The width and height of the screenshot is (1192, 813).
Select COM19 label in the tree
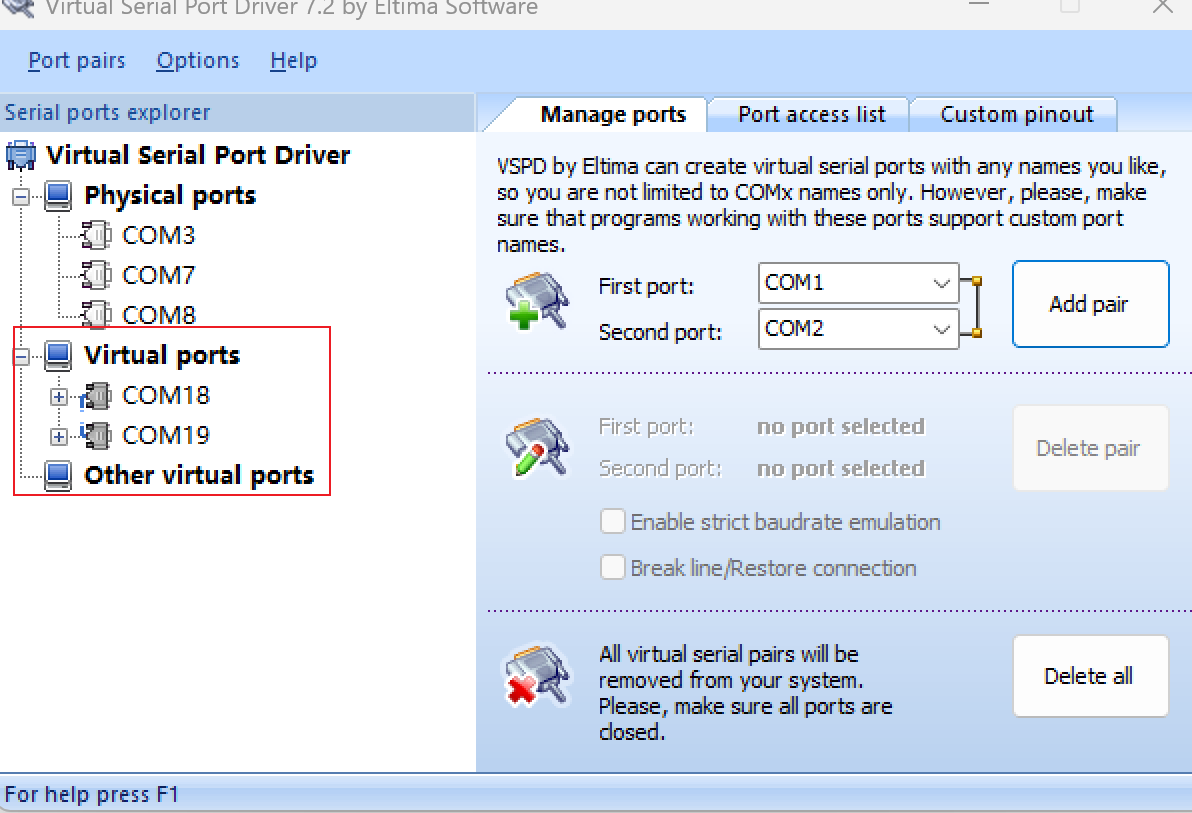[166, 435]
